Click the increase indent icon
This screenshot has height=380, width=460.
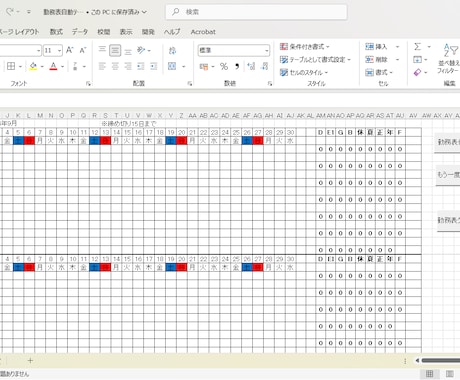(154, 66)
